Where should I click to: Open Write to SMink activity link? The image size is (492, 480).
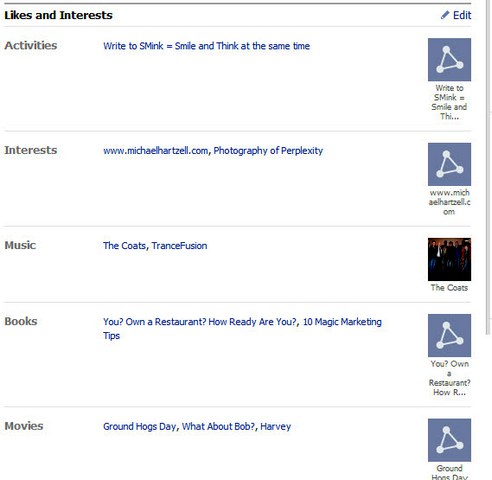206,46
